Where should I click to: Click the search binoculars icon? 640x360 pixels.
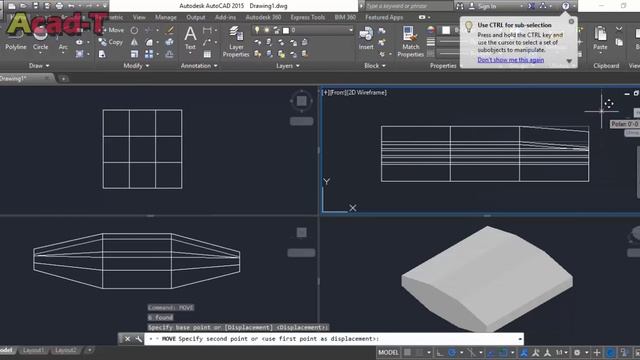[460, 6]
